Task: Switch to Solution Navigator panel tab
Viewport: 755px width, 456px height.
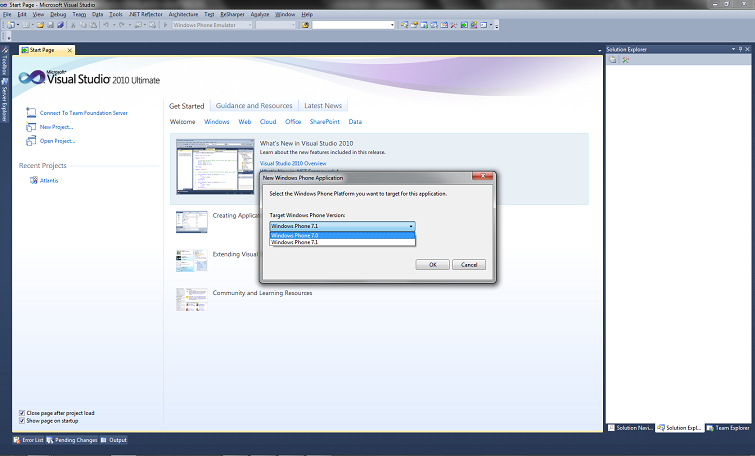Action: coord(630,428)
